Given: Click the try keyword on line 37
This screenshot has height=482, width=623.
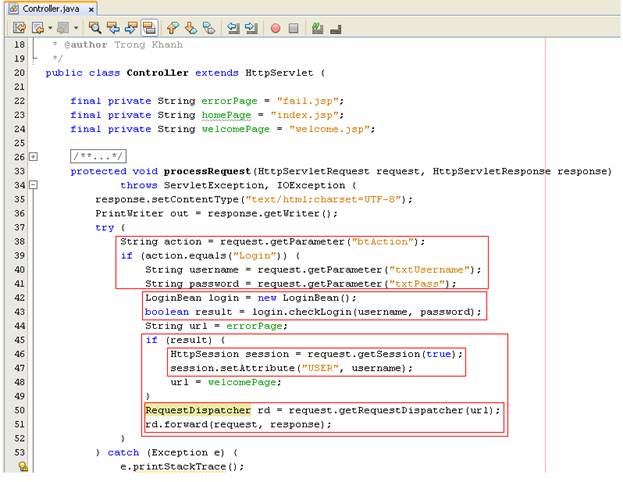Looking at the screenshot, I should coord(104,228).
